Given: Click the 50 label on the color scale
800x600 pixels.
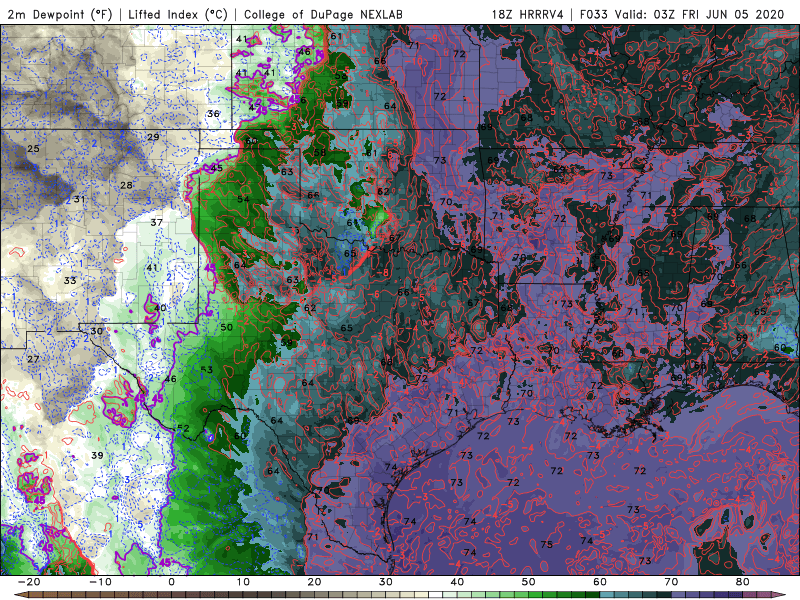Looking at the screenshot, I should click(529, 582).
